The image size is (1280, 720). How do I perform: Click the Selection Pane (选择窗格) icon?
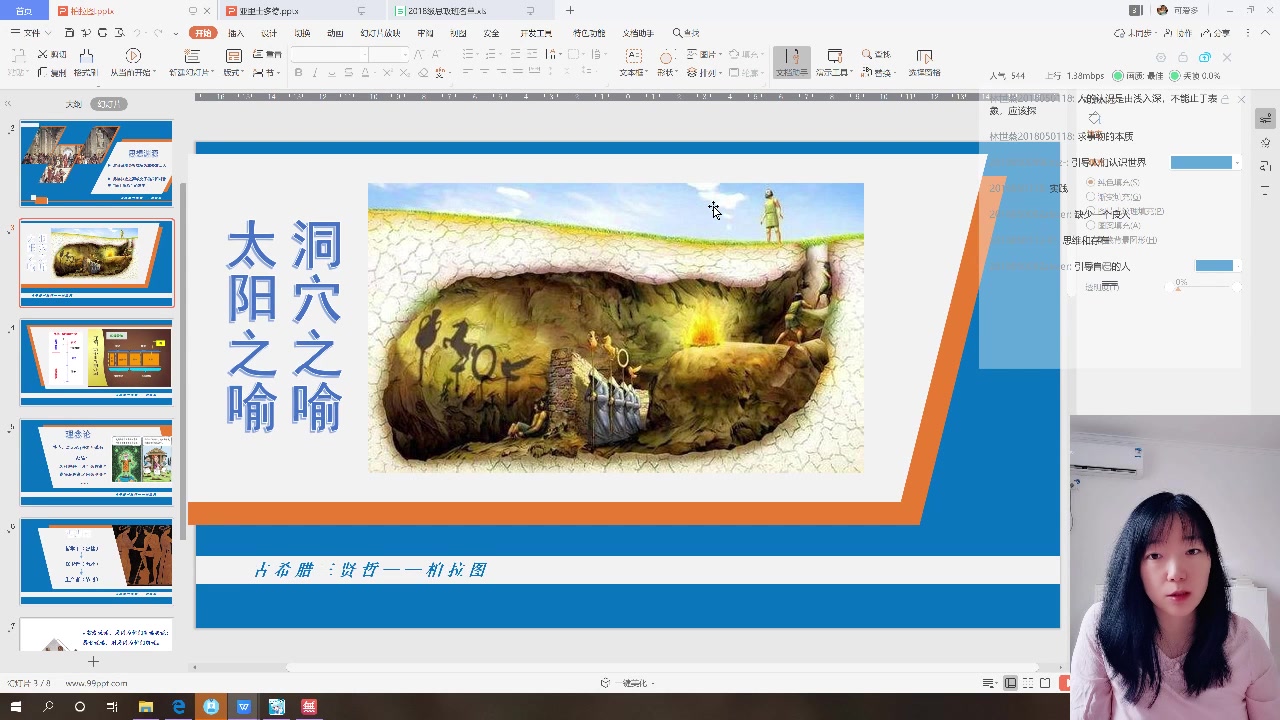click(924, 56)
